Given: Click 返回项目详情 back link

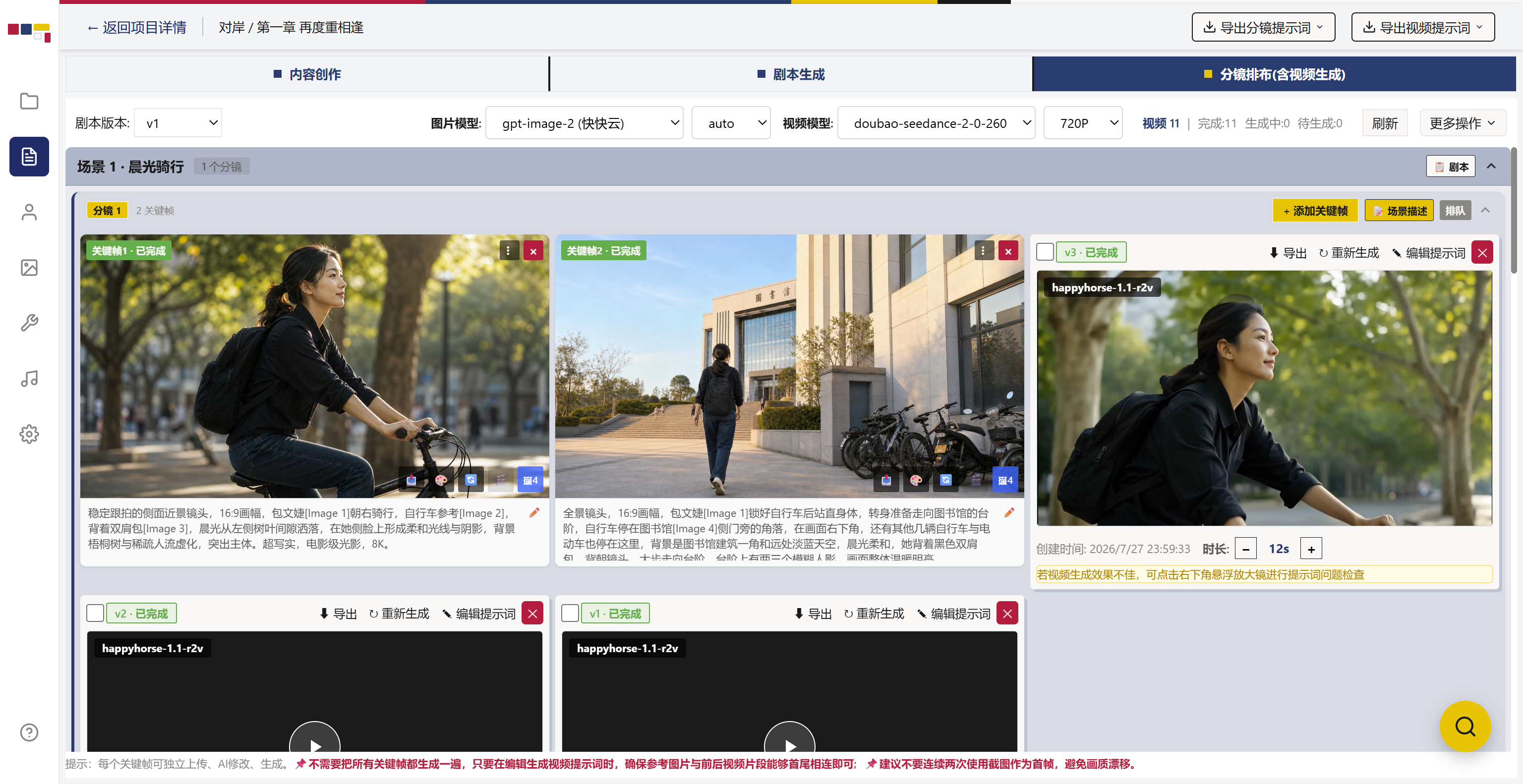Looking at the screenshot, I should [x=137, y=27].
